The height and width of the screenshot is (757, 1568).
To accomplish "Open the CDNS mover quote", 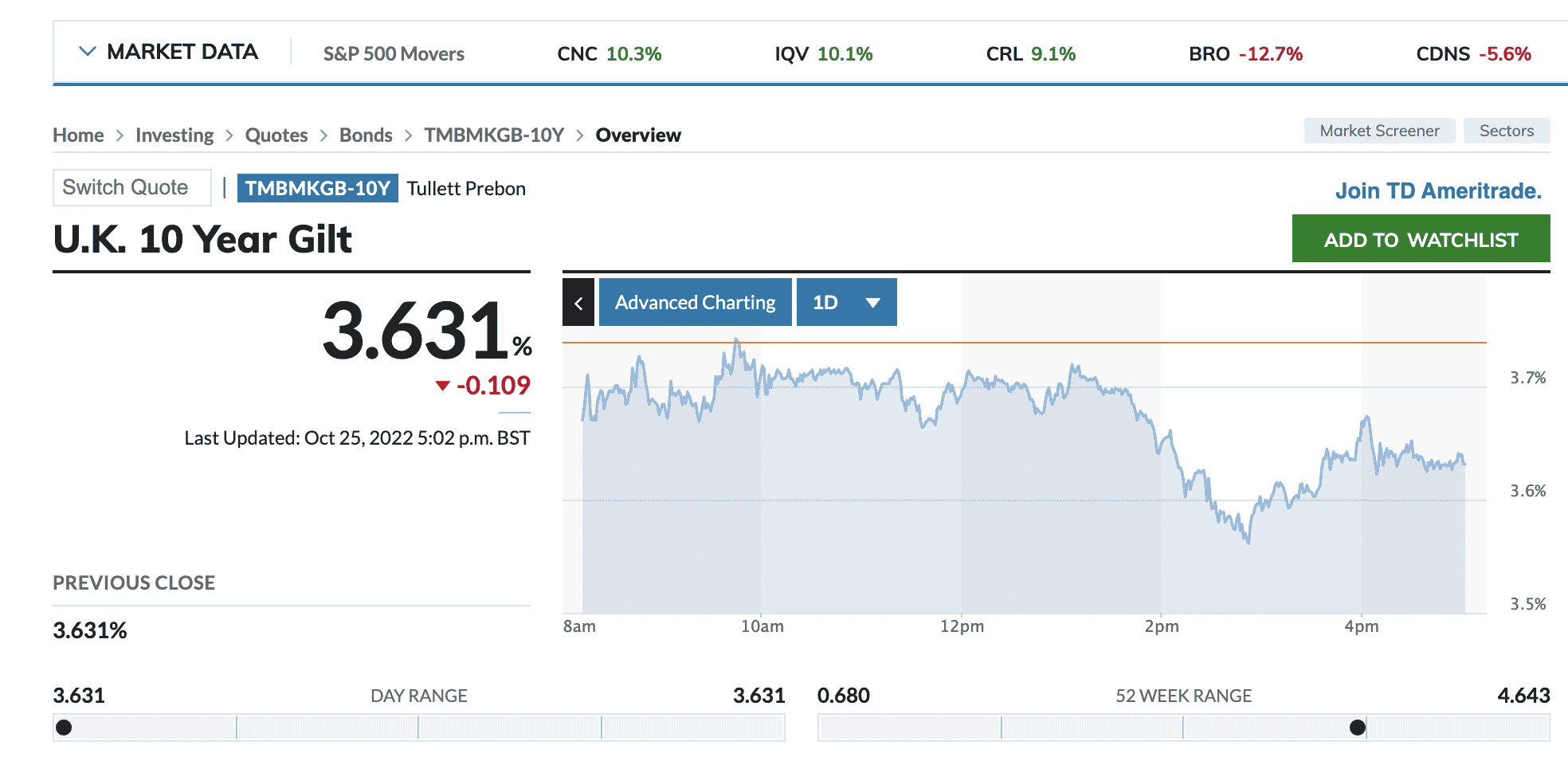I will tap(1473, 54).
